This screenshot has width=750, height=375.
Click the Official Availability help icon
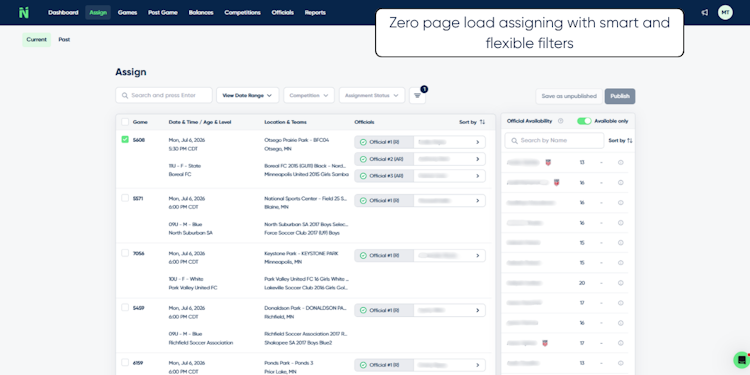(561, 121)
